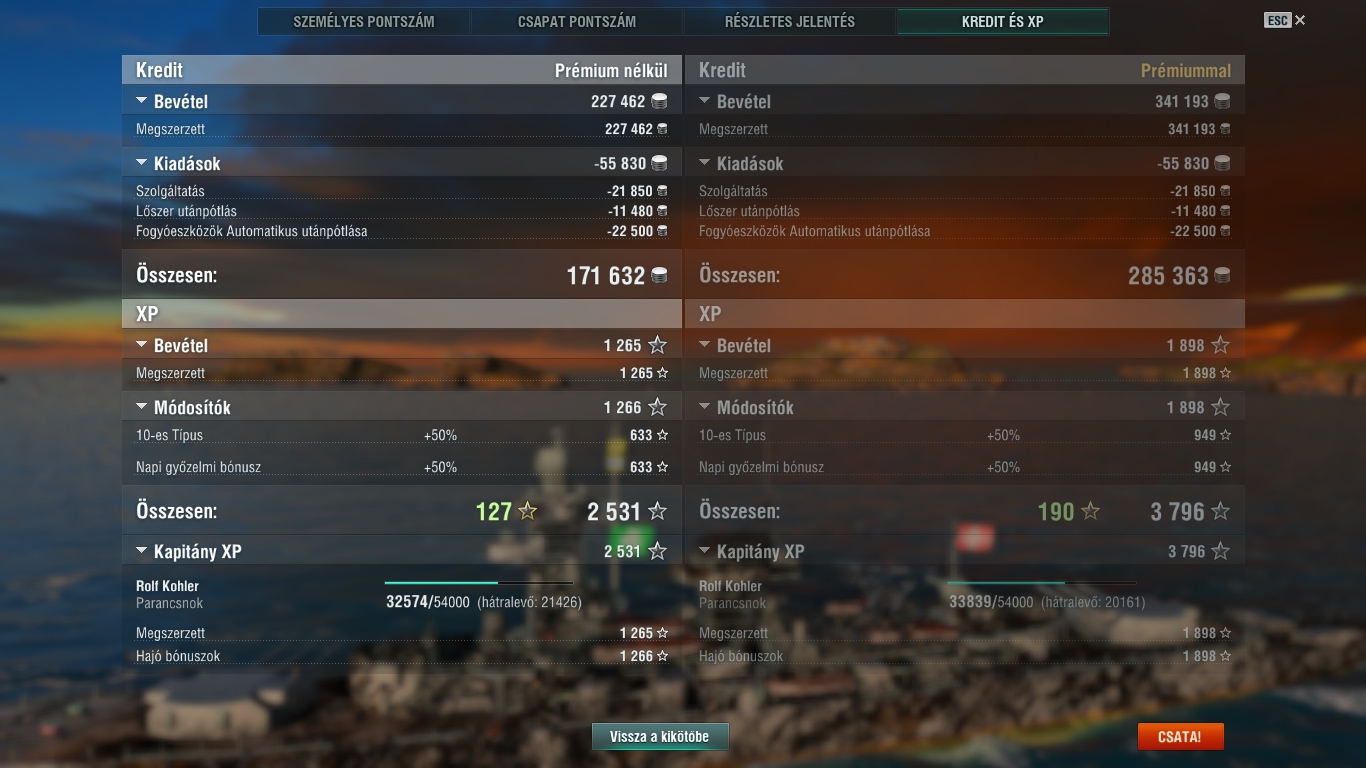Click Rolf Kohler's commander XP progress bar
Screen dimensions: 1366x768
tap(479, 582)
